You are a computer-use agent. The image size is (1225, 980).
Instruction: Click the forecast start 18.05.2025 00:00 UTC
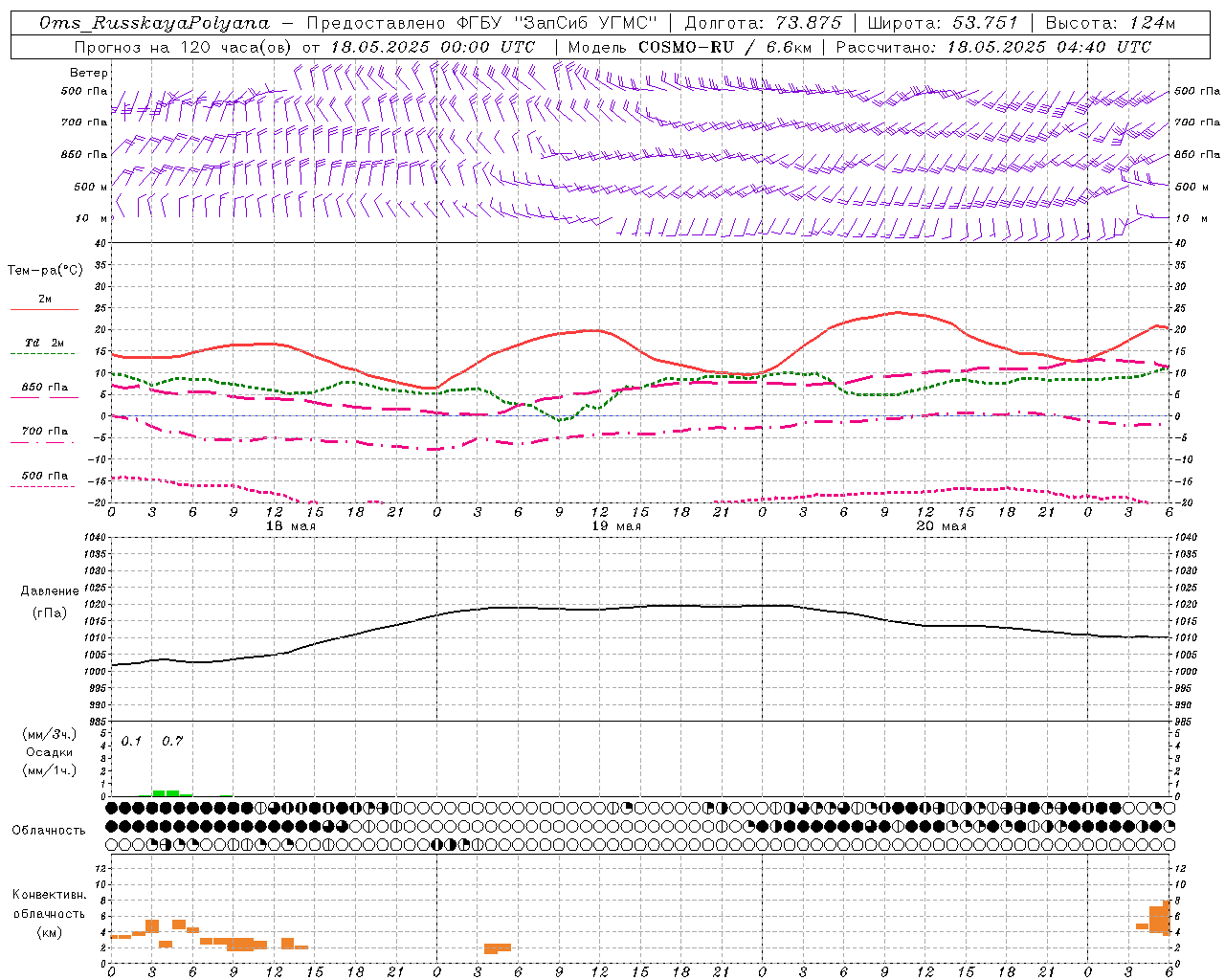(433, 47)
